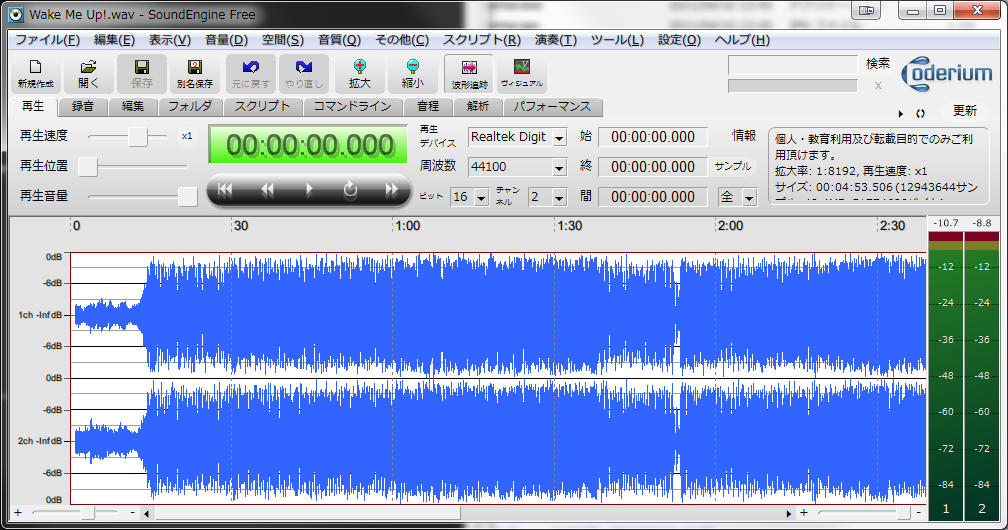
Task: Click the rewind playback button
Action: coord(267,190)
